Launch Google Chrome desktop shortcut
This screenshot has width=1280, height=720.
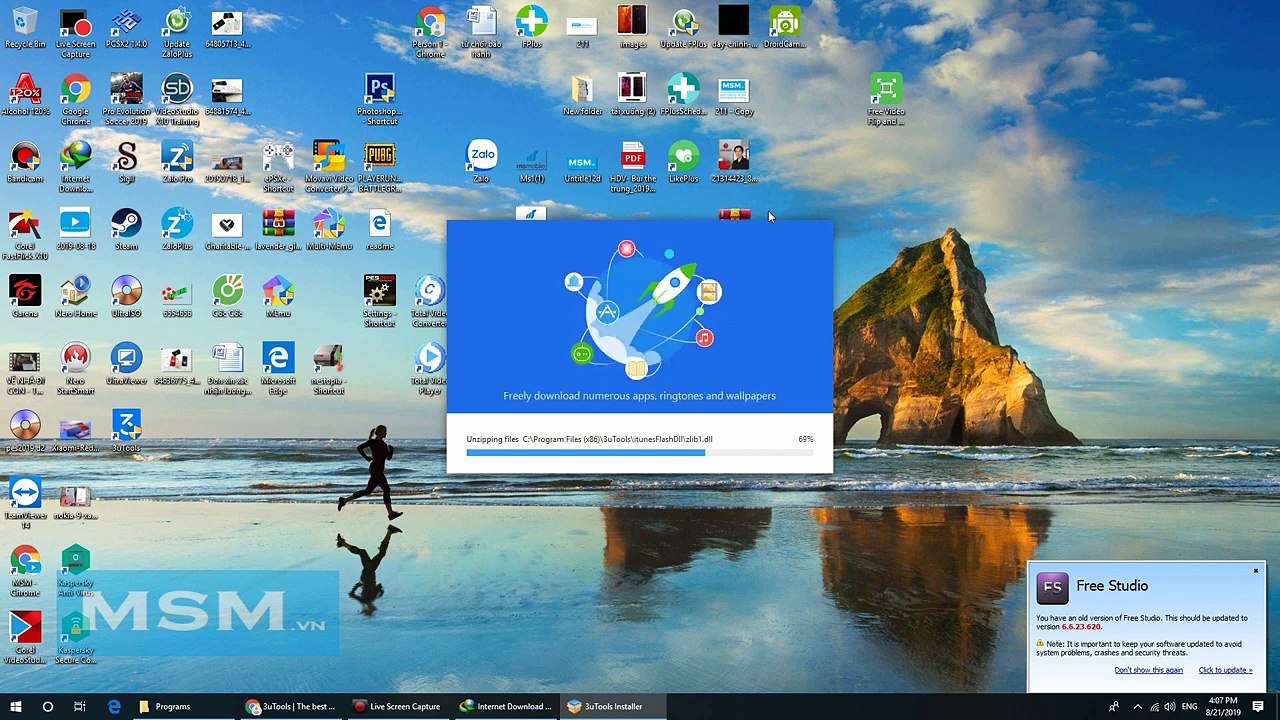tap(75, 100)
